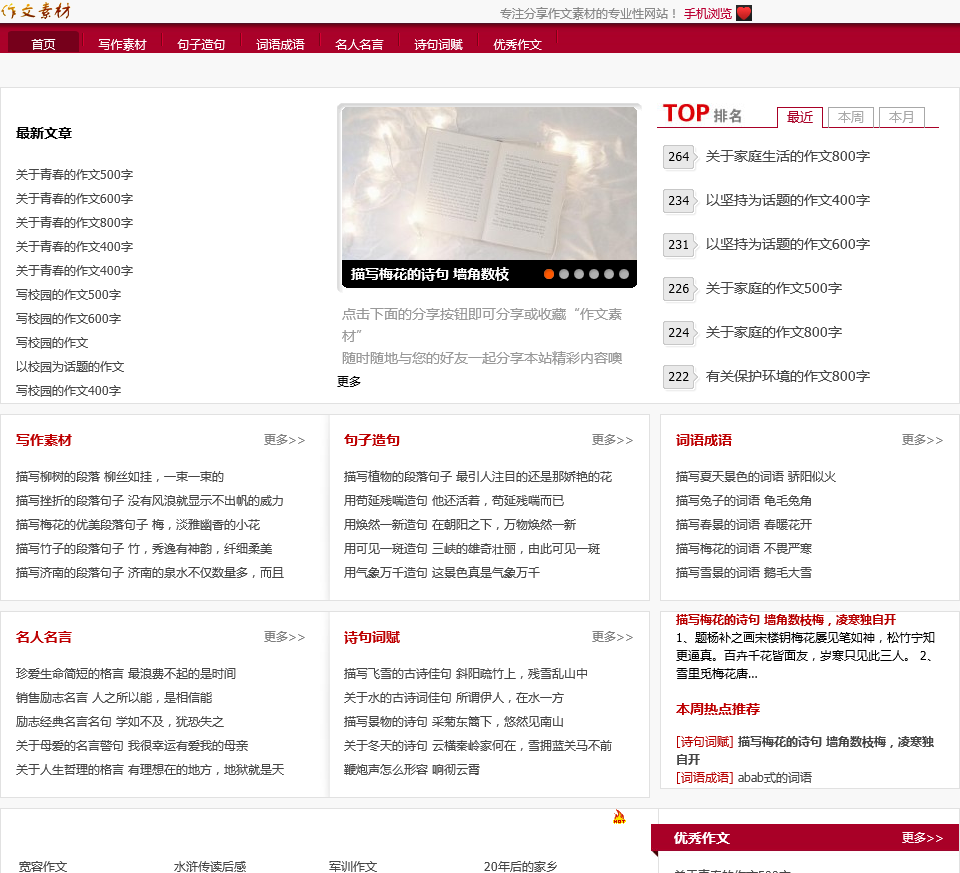Open 描写雪景的词语 鹅毛大雪

[x=744, y=572]
